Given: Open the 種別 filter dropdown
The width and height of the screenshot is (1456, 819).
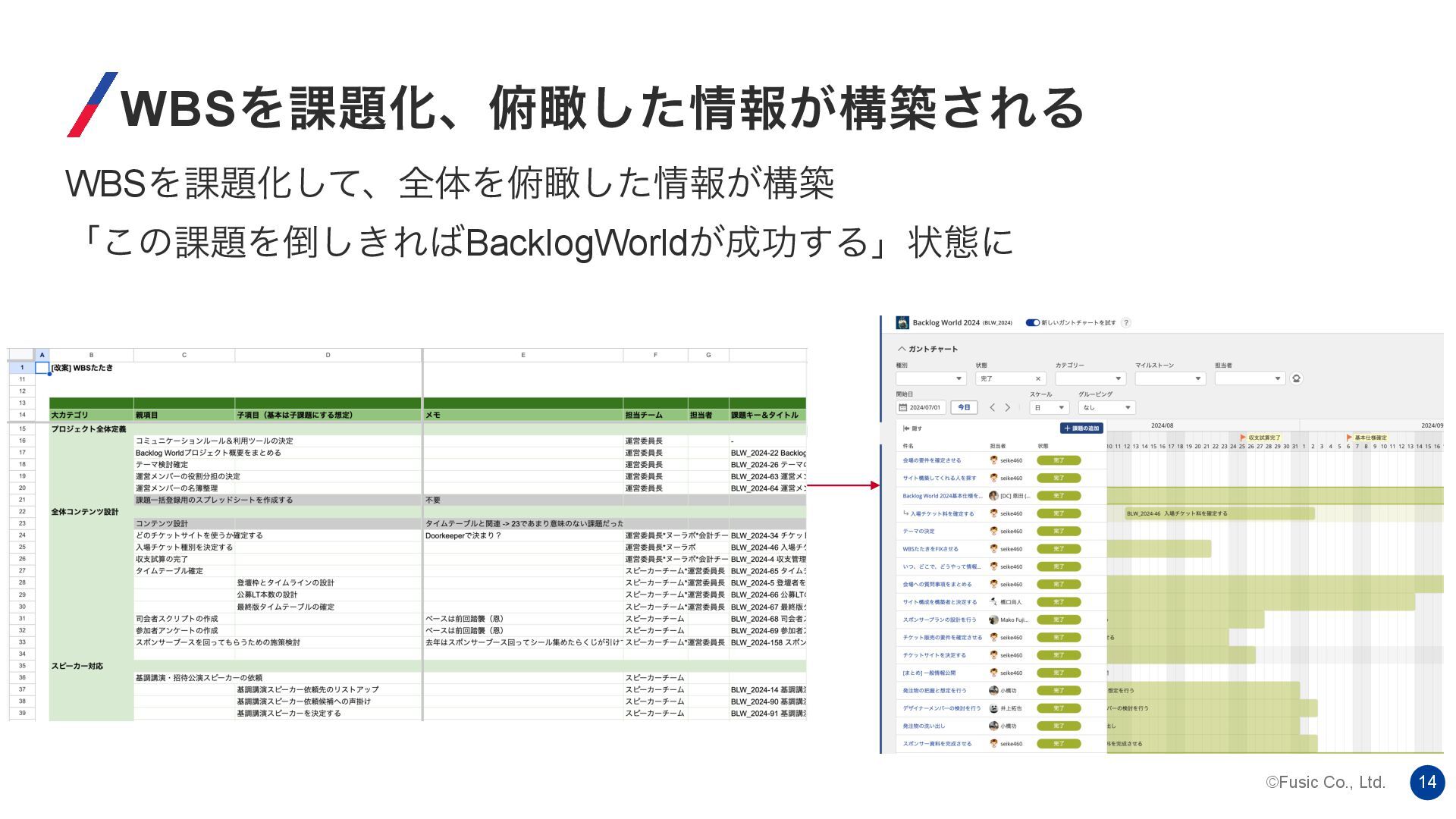Looking at the screenshot, I should [931, 378].
